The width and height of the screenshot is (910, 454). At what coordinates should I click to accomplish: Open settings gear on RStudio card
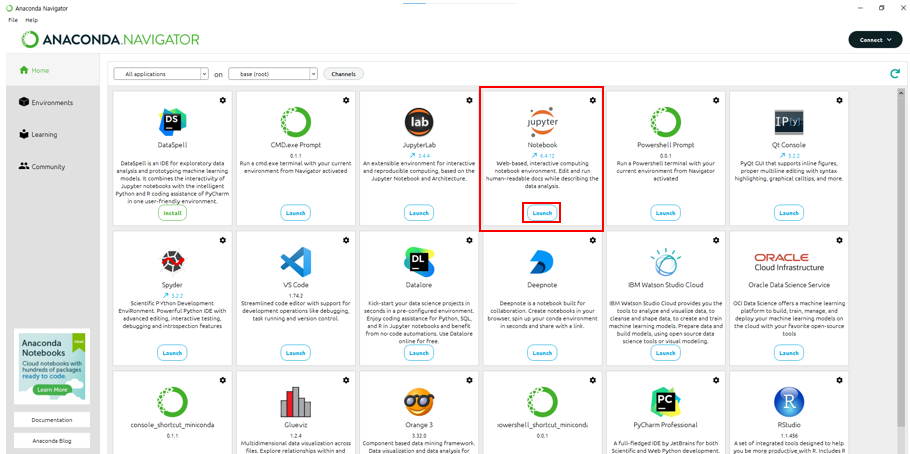click(839, 380)
